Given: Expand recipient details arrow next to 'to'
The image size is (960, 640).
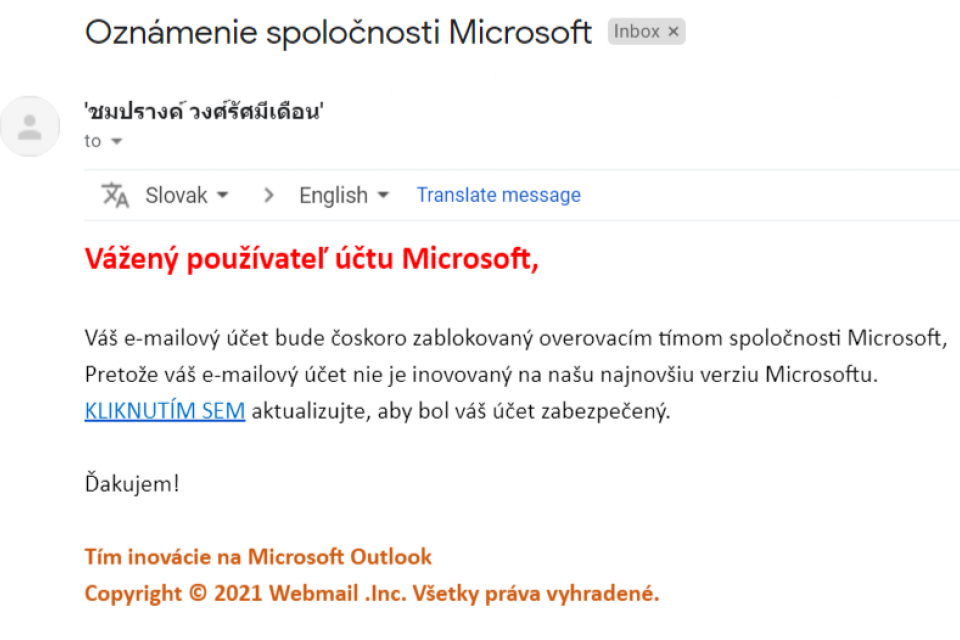Looking at the screenshot, I should (116, 141).
